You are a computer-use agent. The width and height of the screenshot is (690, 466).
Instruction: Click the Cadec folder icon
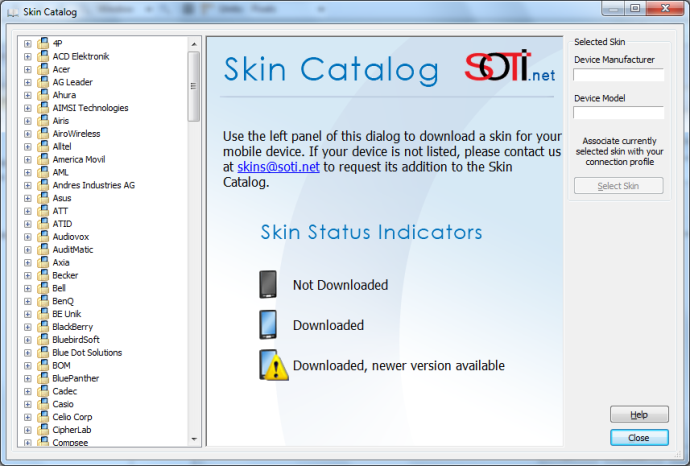[43, 391]
